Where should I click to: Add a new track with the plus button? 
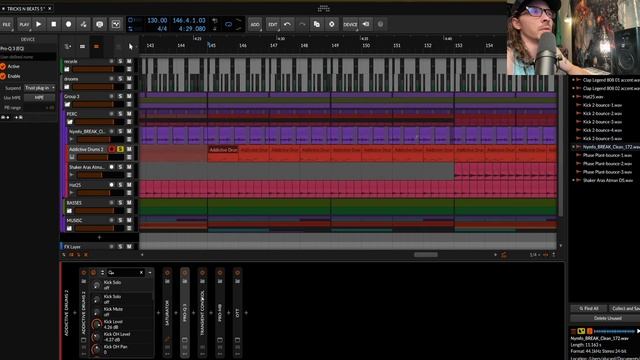point(99,237)
